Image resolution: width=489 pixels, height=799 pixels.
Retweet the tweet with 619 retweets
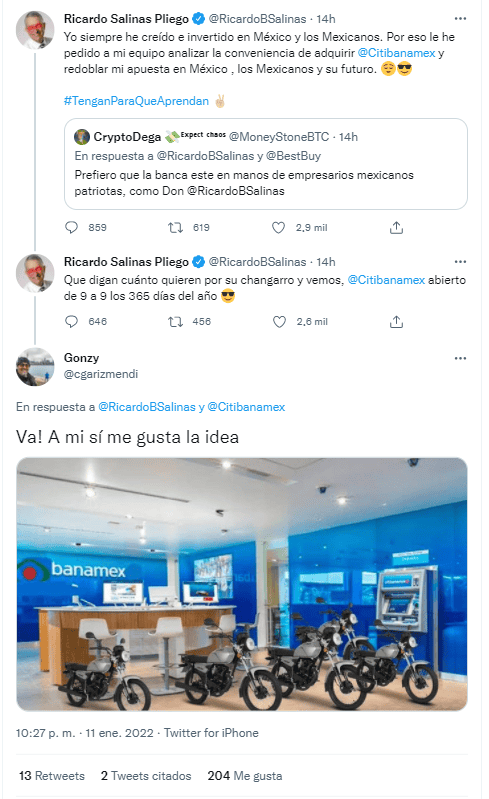(176, 227)
